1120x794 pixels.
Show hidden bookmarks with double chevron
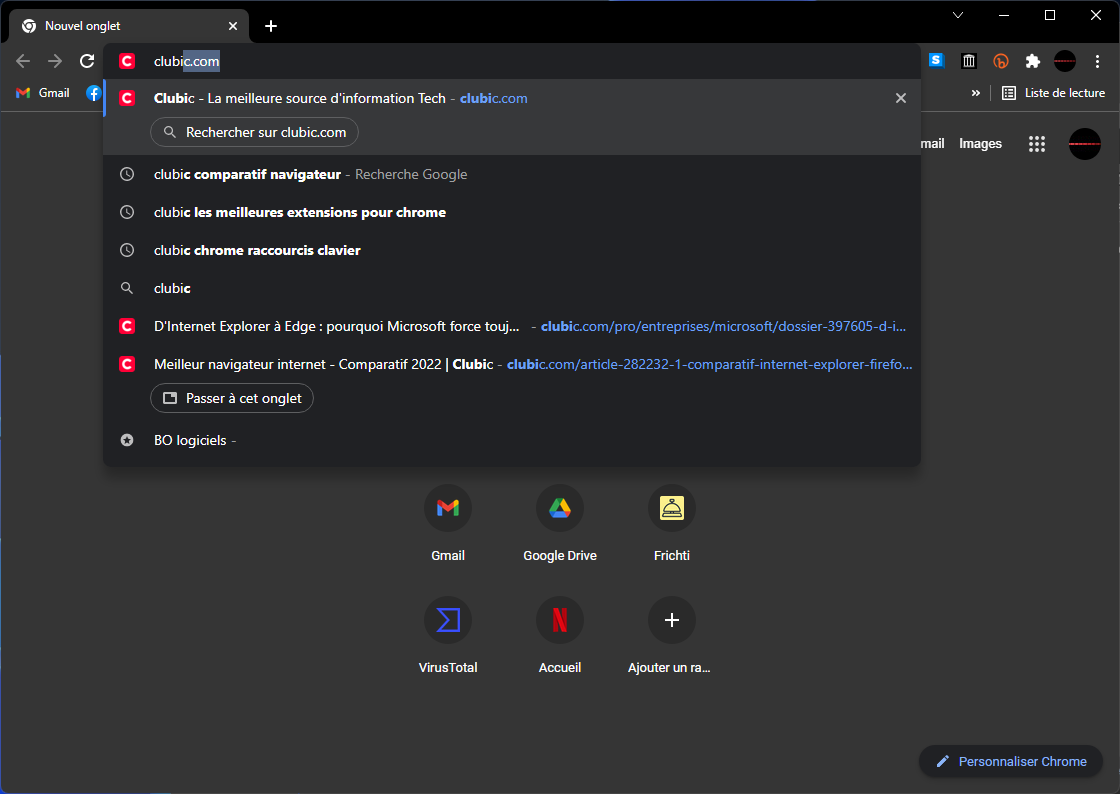[976, 93]
